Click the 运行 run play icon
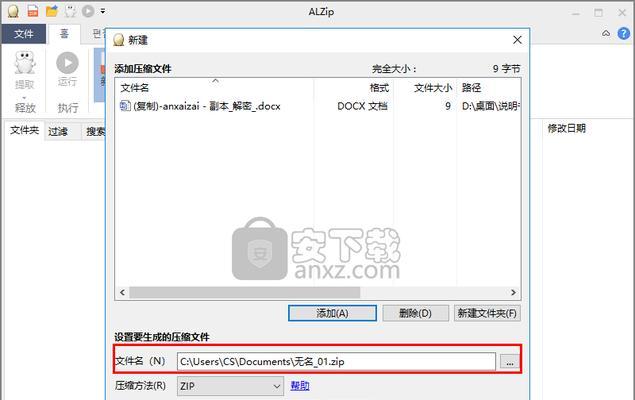The image size is (635, 400). 67,63
